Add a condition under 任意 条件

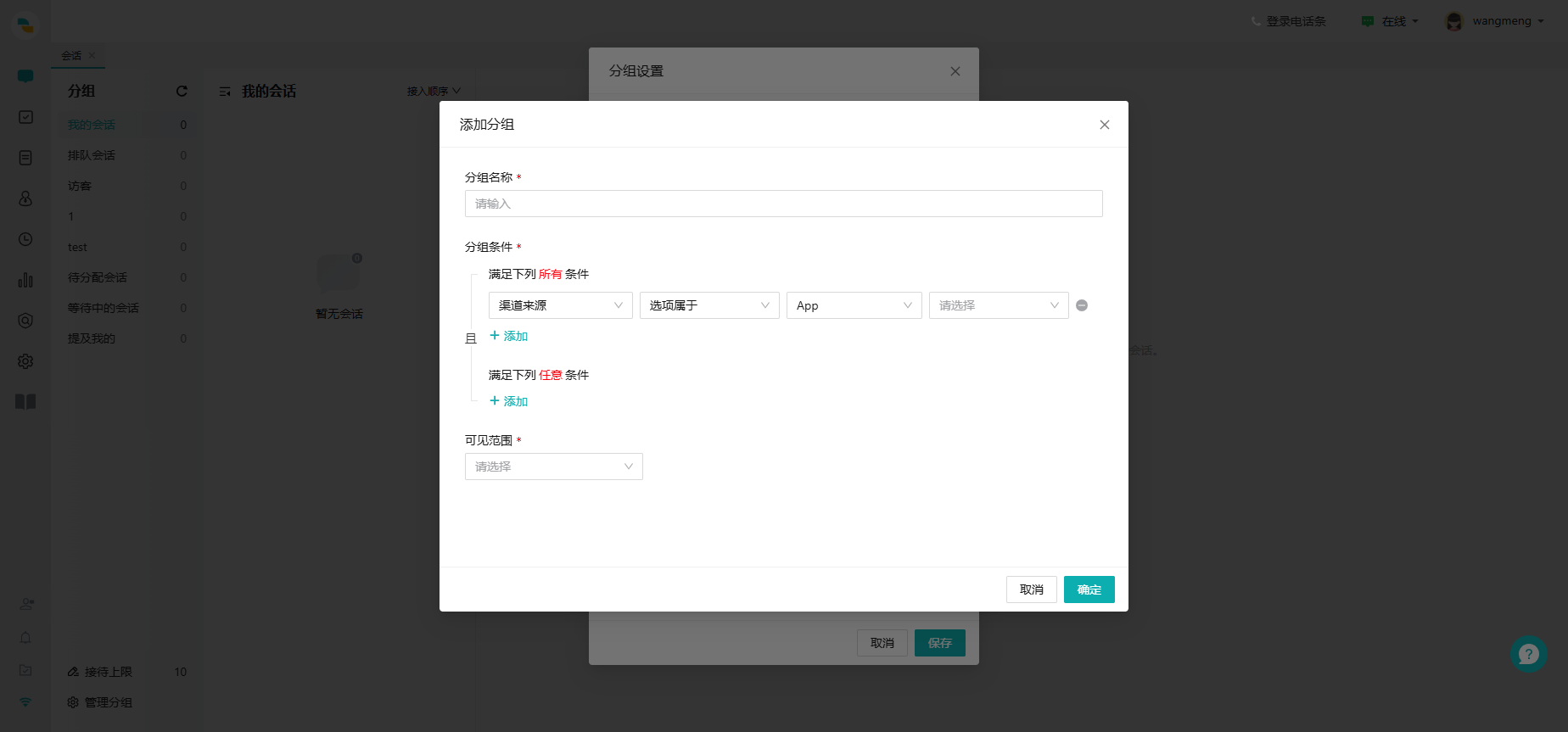(x=509, y=401)
